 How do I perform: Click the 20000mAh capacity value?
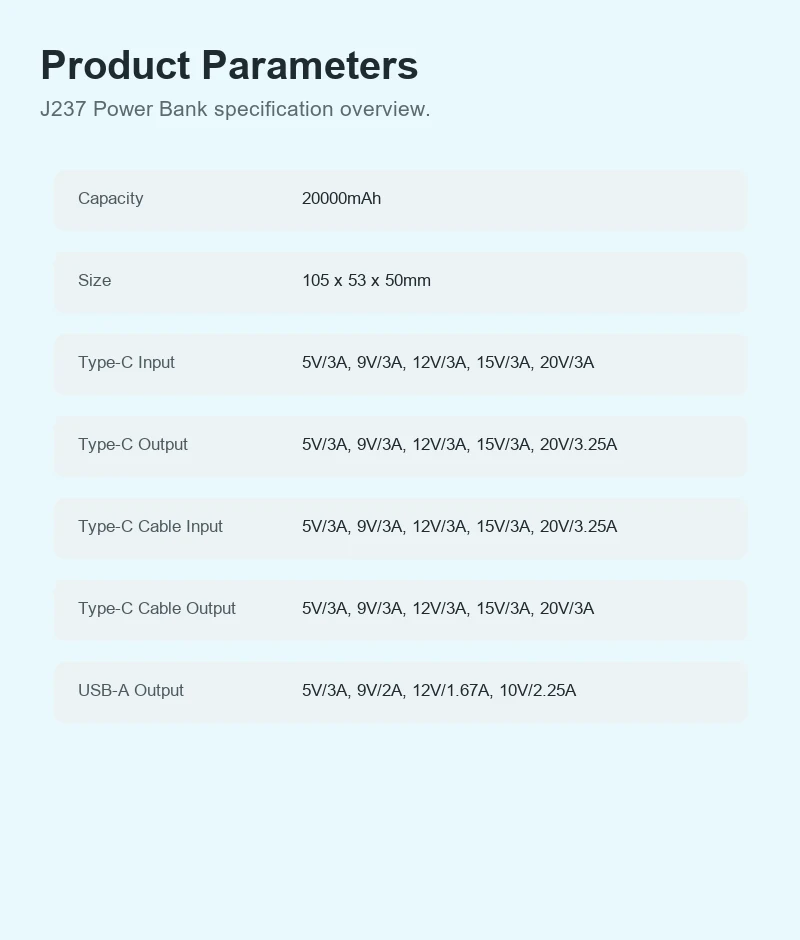click(x=341, y=198)
